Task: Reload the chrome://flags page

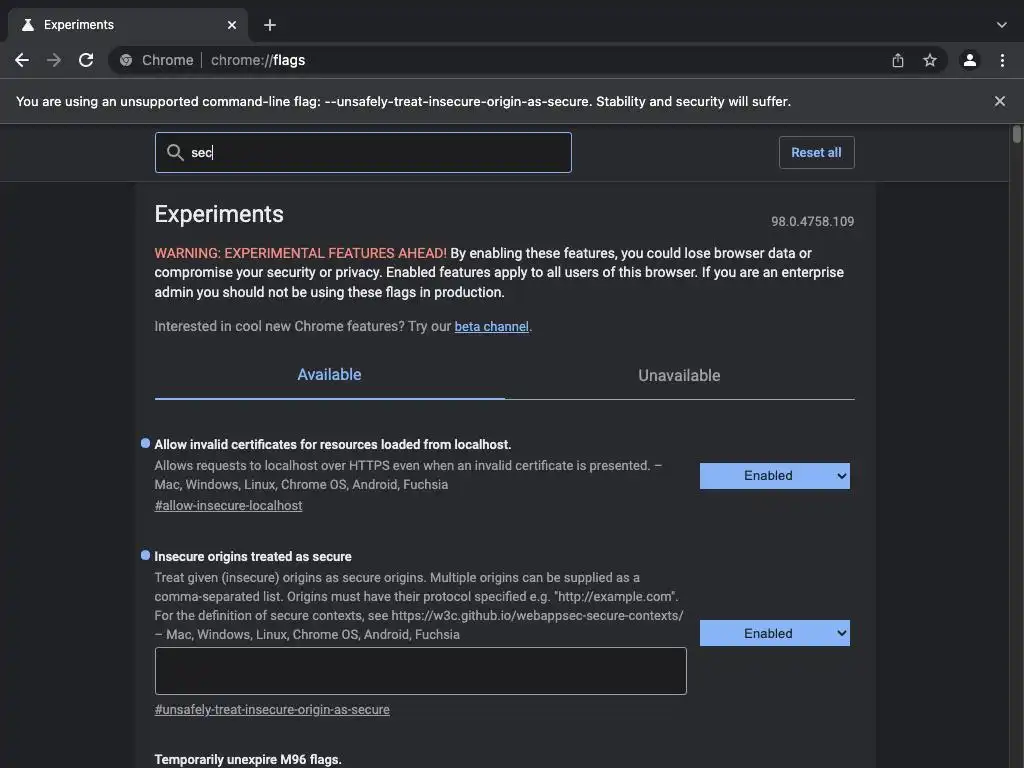Action: 86,60
